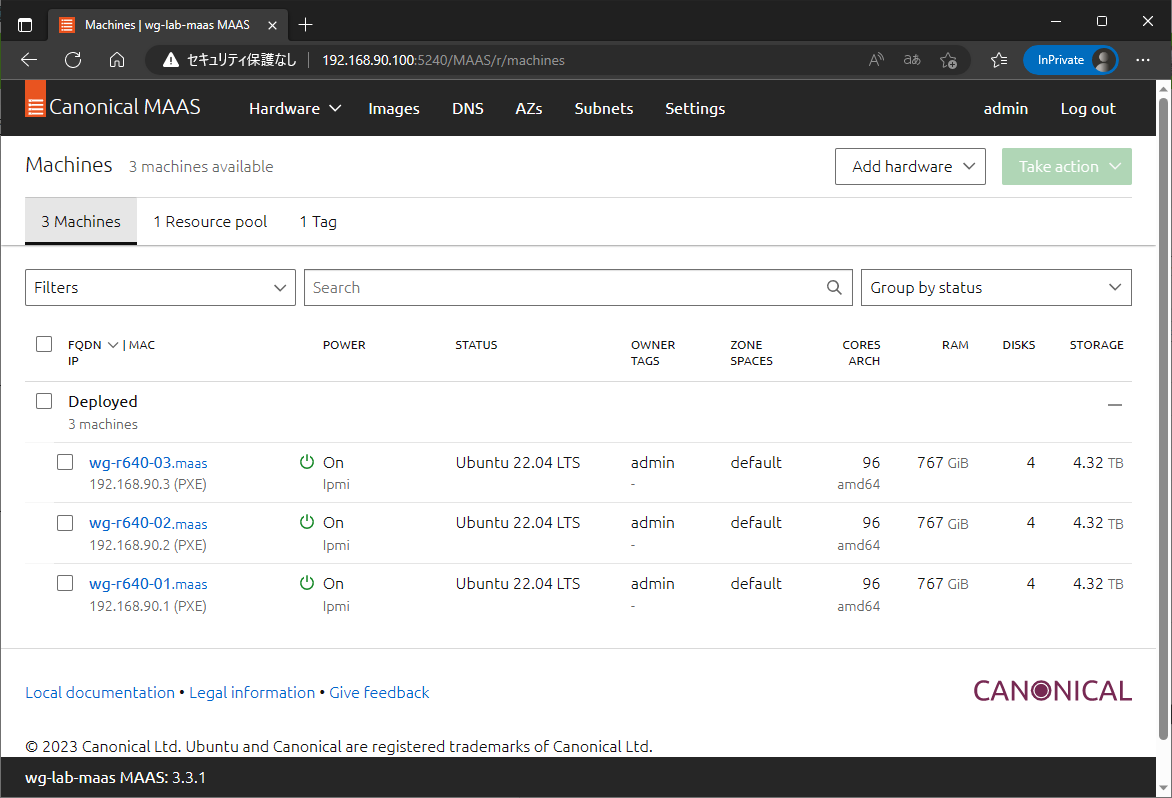Open the Settings page
This screenshot has width=1172, height=798.
point(694,108)
